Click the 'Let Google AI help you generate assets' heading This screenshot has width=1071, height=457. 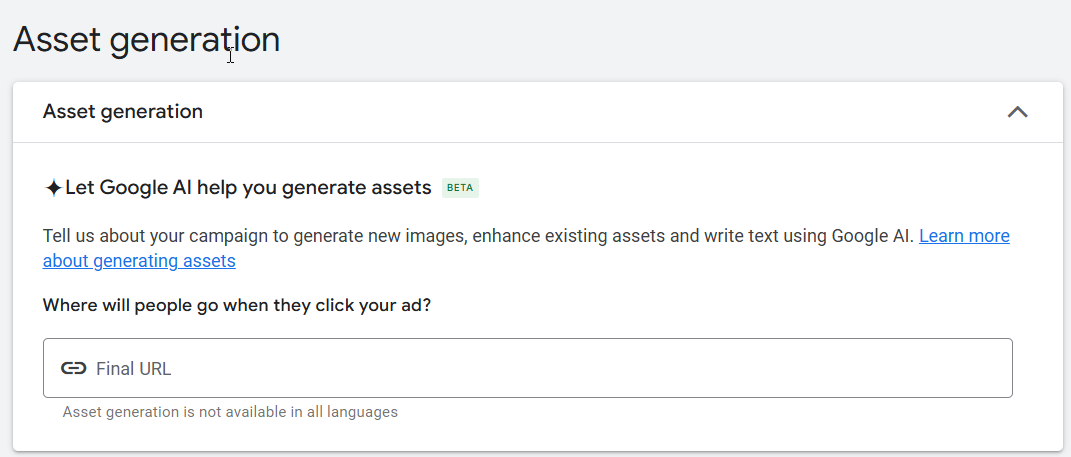coord(247,188)
